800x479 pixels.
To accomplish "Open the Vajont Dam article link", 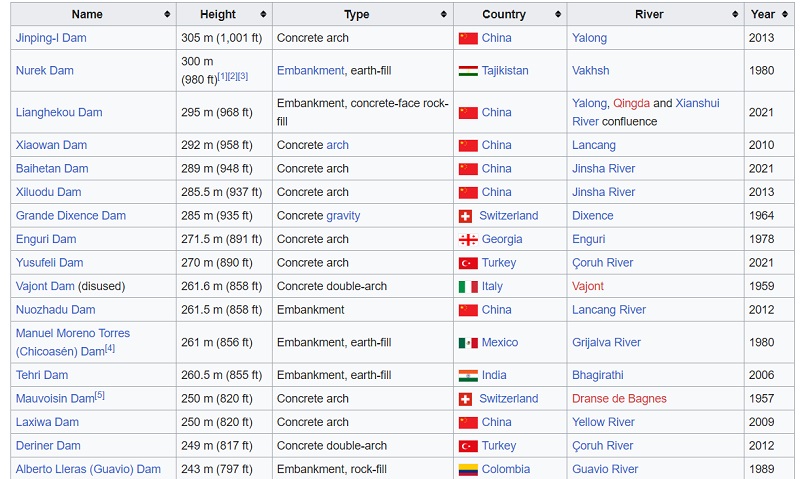I will [x=45, y=286].
